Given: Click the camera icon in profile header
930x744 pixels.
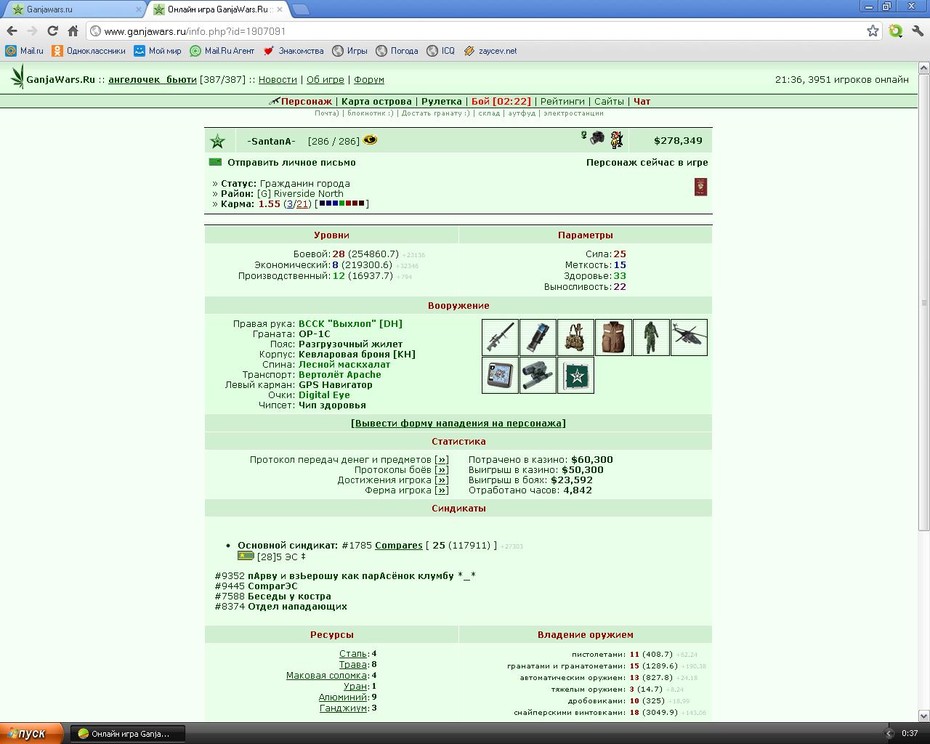Looking at the screenshot, I should [597, 138].
